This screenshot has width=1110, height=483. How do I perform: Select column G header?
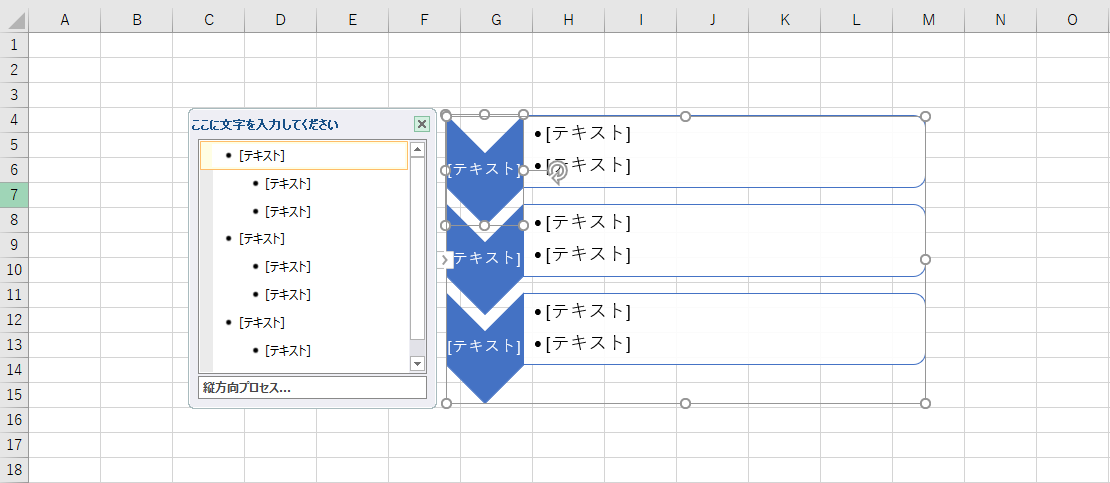pos(496,20)
